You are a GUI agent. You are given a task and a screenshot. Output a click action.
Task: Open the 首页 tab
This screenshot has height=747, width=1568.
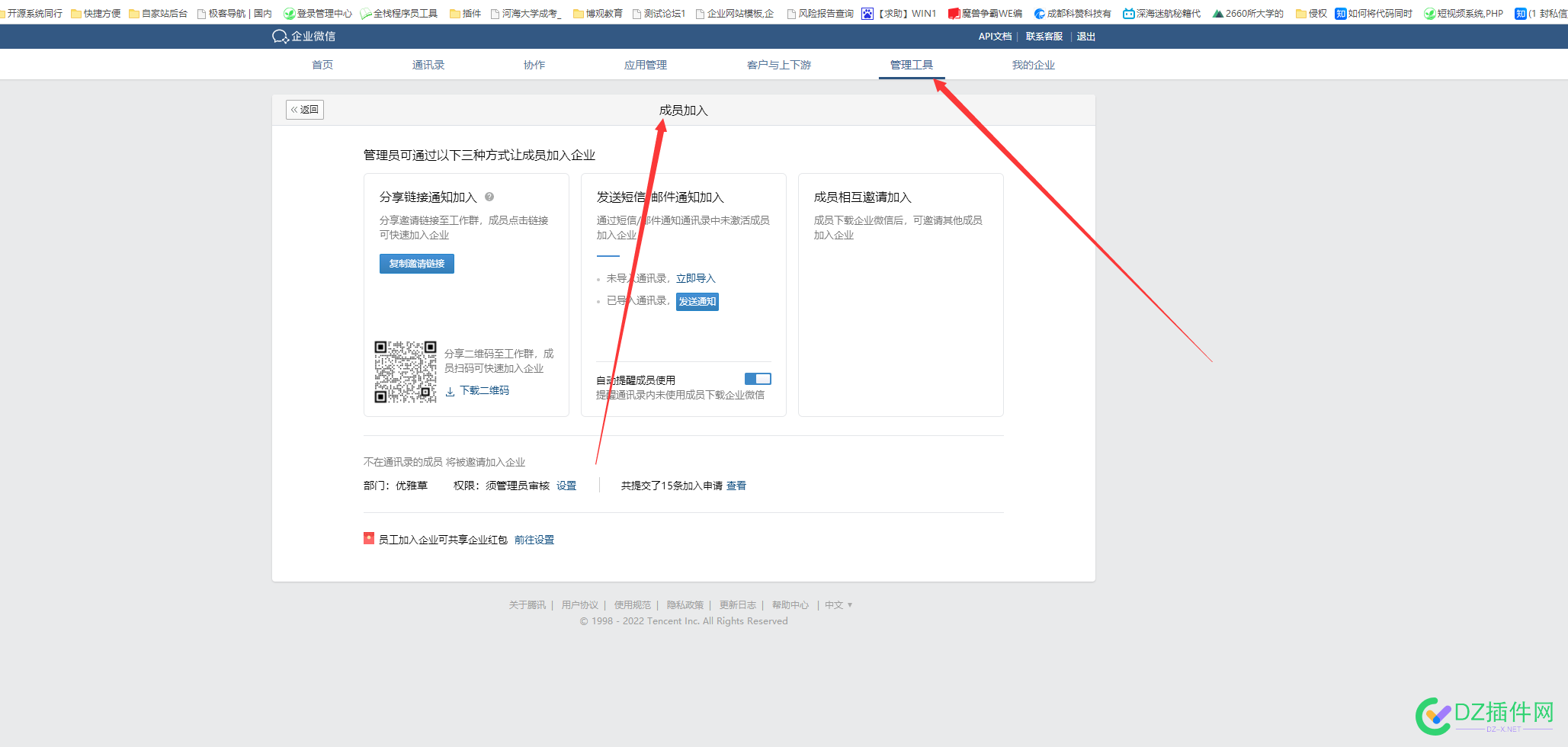point(322,65)
